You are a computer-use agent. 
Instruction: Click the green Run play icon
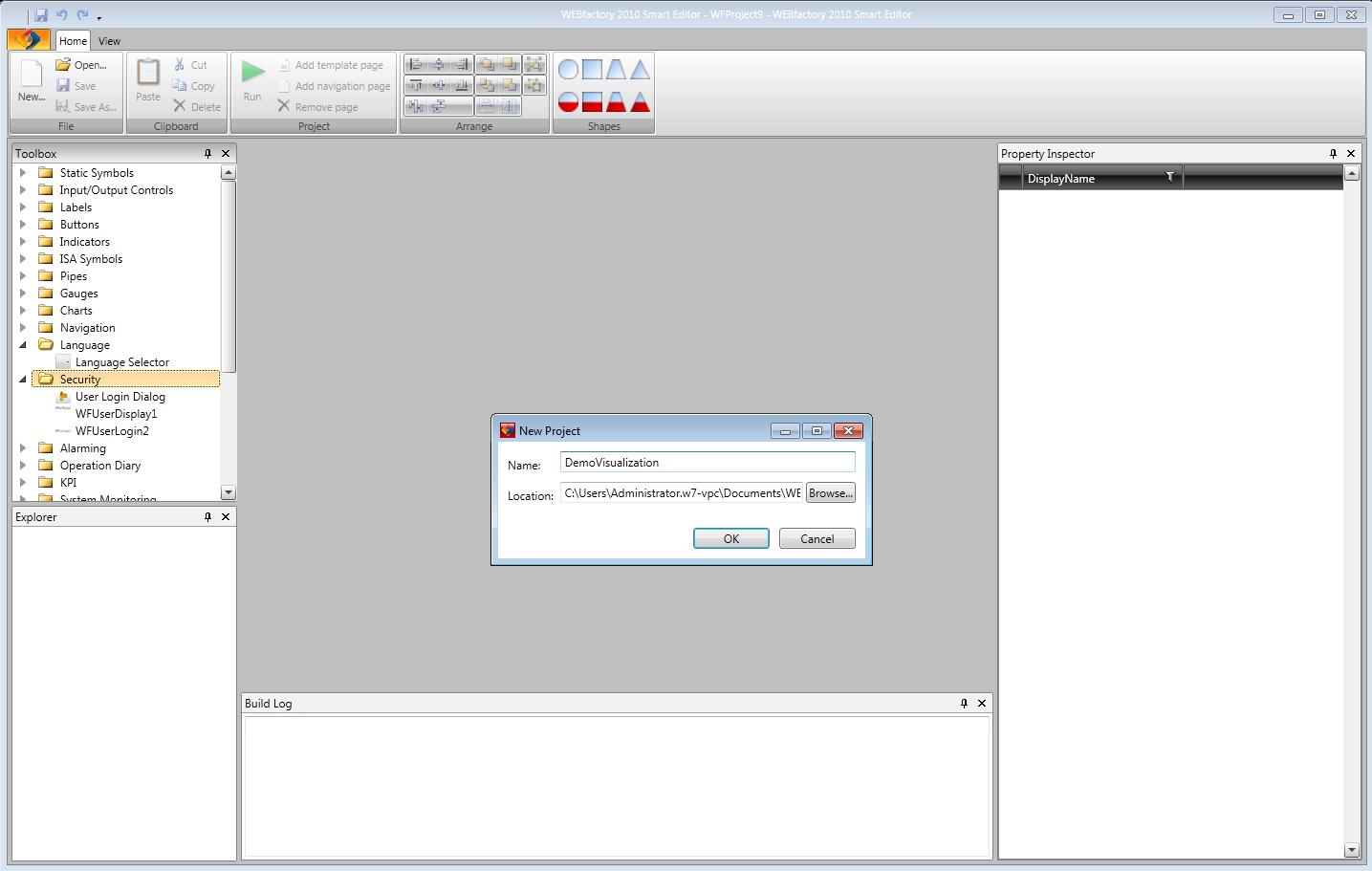coord(252,73)
